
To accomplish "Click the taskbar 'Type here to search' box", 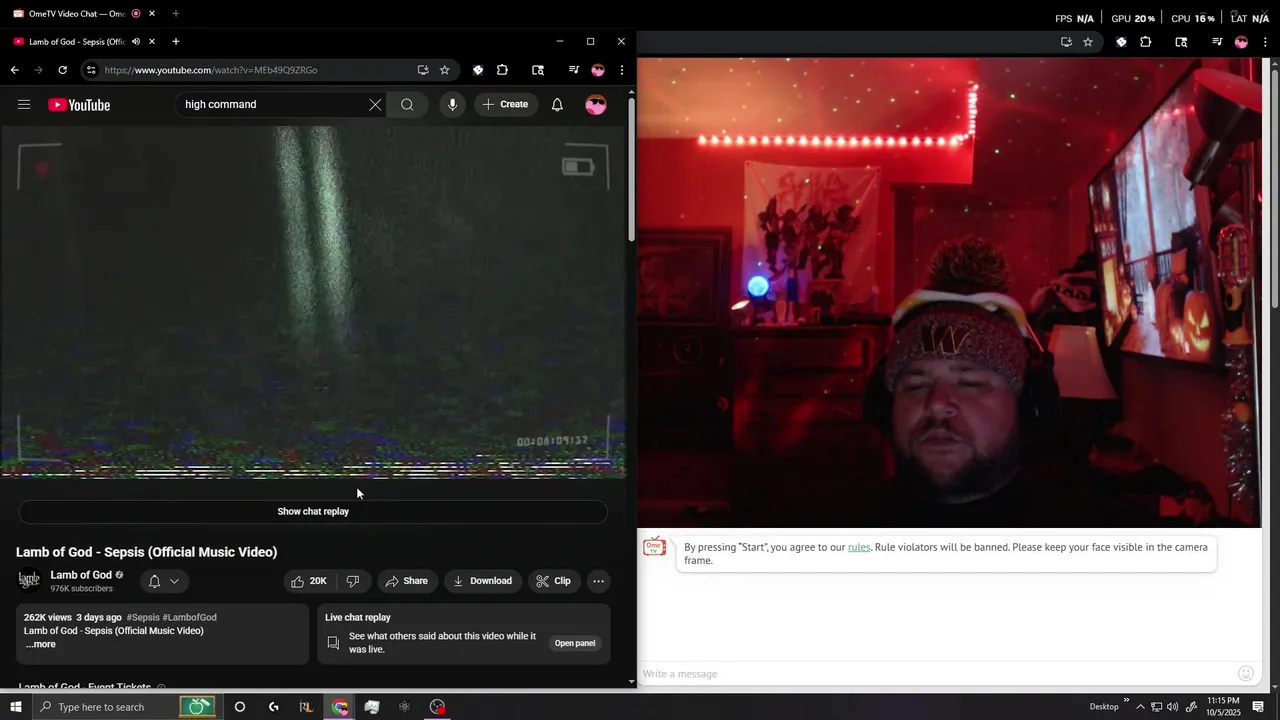I will (127, 707).
